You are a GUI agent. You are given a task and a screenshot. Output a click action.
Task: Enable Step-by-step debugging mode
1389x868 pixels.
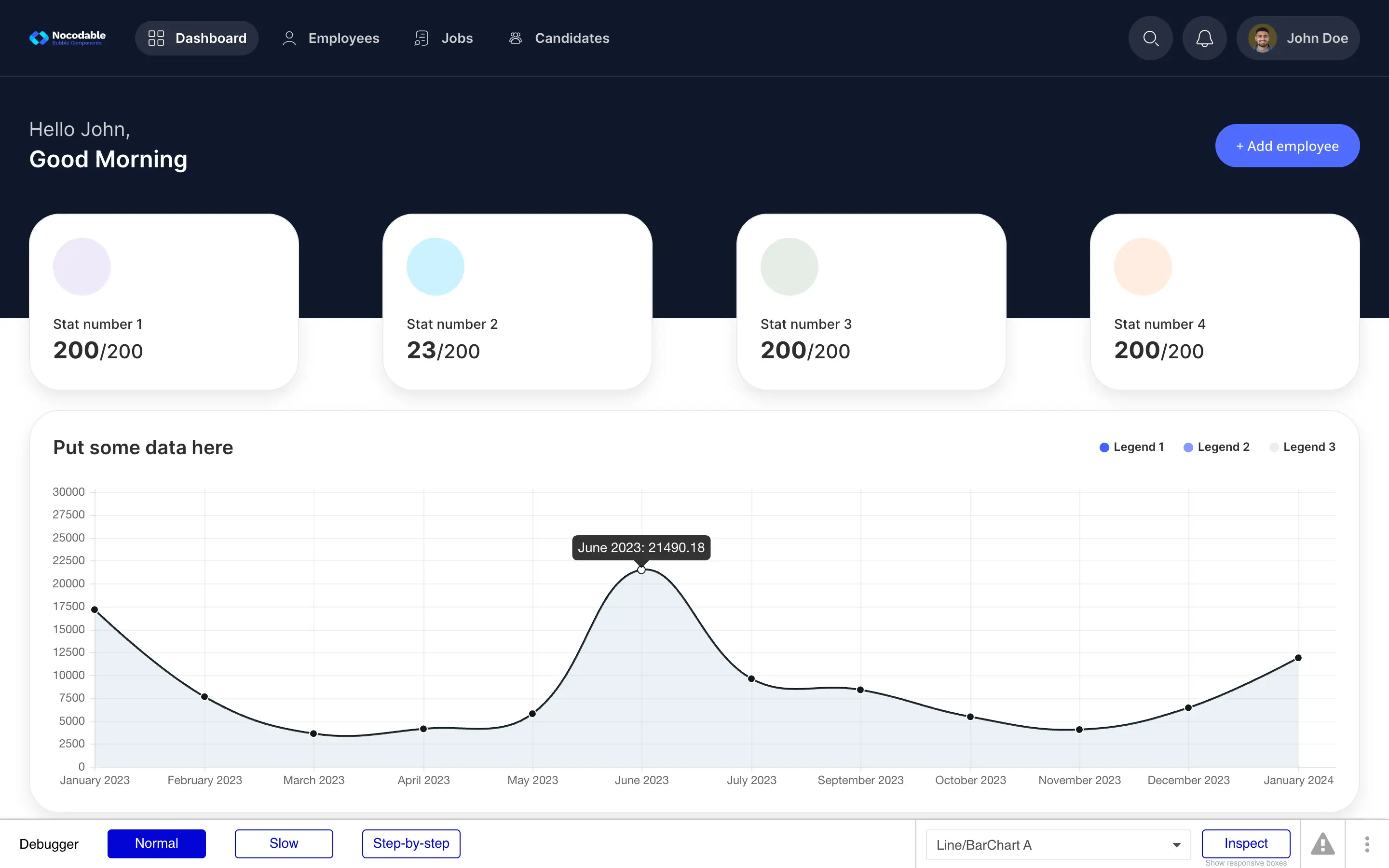click(x=411, y=843)
